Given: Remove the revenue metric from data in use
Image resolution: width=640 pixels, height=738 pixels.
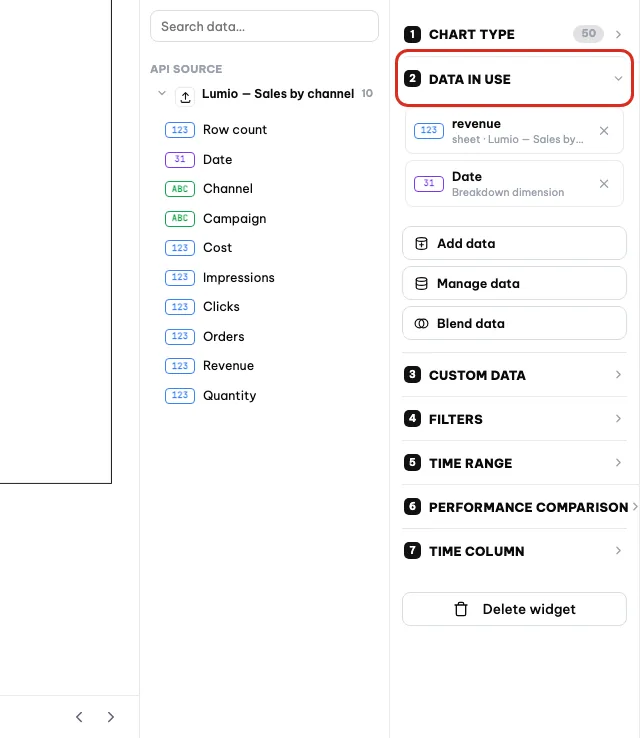Looking at the screenshot, I should coord(604,131).
